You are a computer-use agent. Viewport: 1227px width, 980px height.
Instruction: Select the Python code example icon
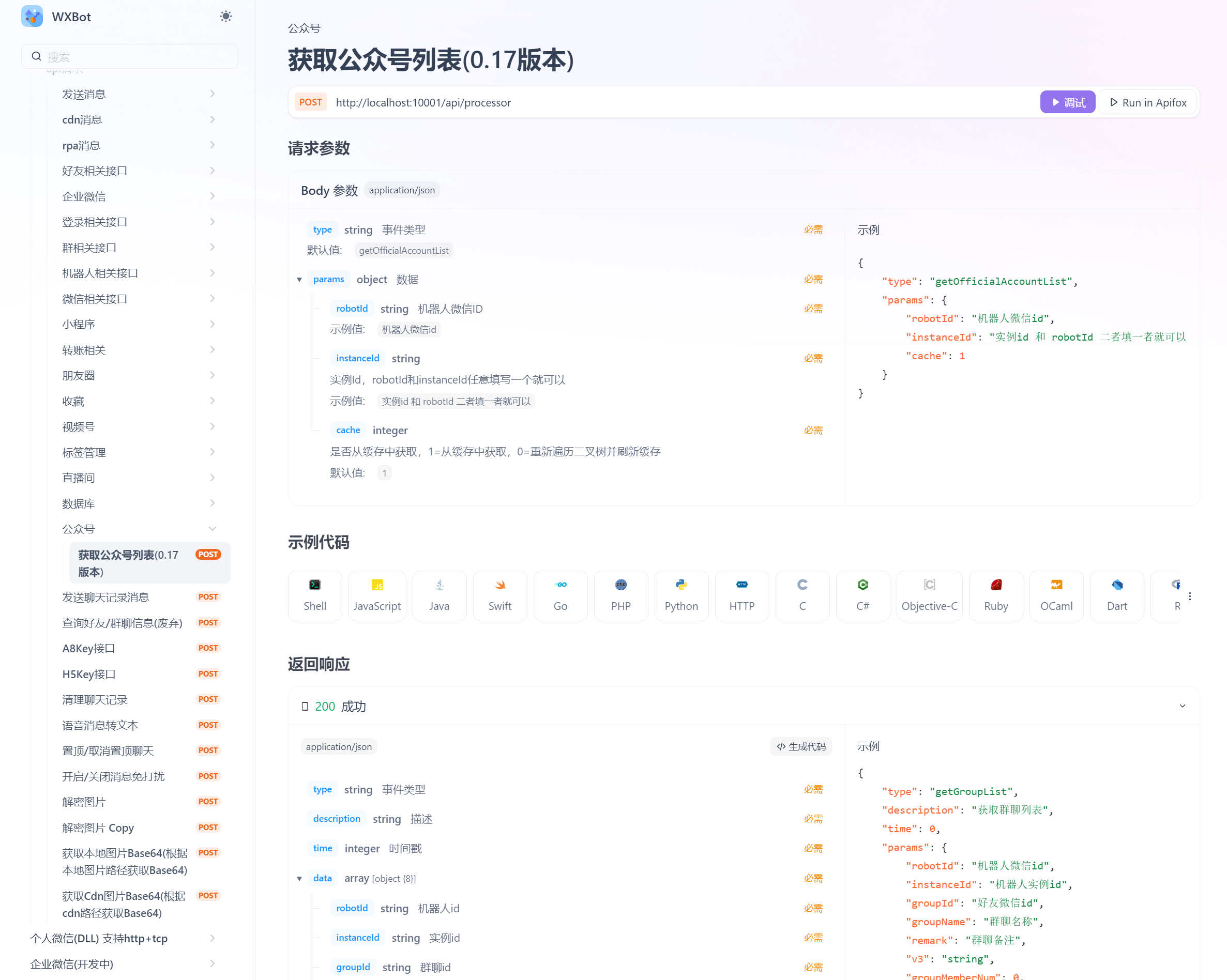[681, 595]
